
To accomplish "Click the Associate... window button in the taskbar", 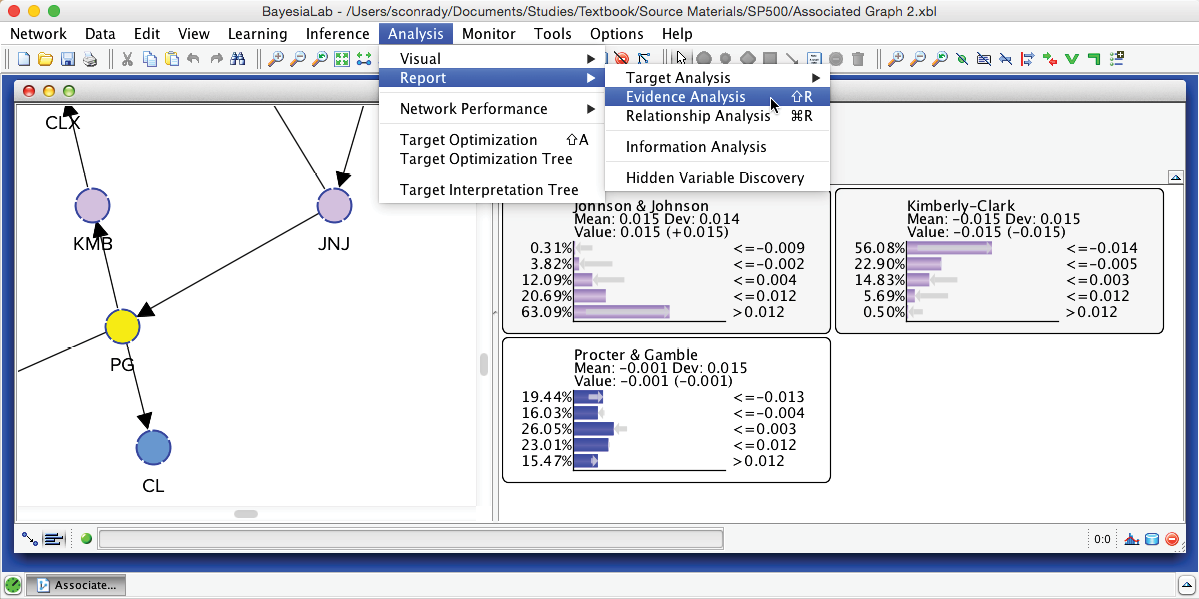I will pos(76,585).
